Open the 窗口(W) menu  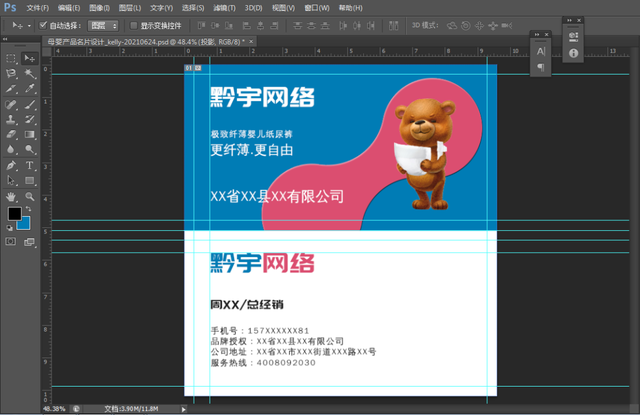click(x=317, y=8)
